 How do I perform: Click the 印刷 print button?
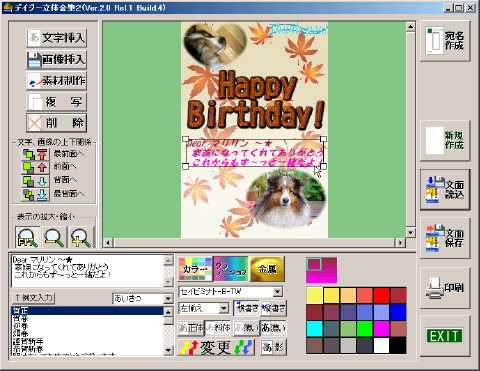[445, 287]
